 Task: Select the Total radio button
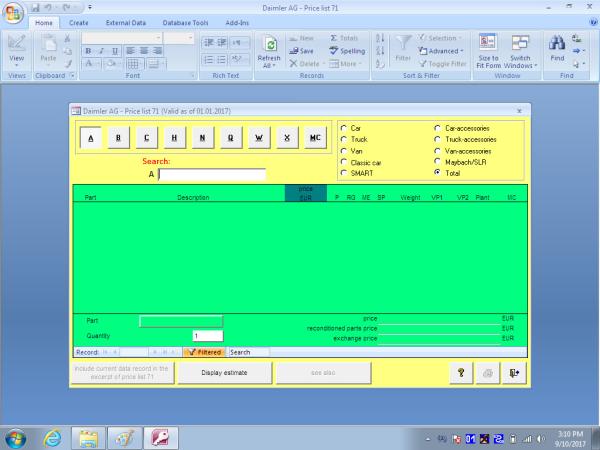437,173
